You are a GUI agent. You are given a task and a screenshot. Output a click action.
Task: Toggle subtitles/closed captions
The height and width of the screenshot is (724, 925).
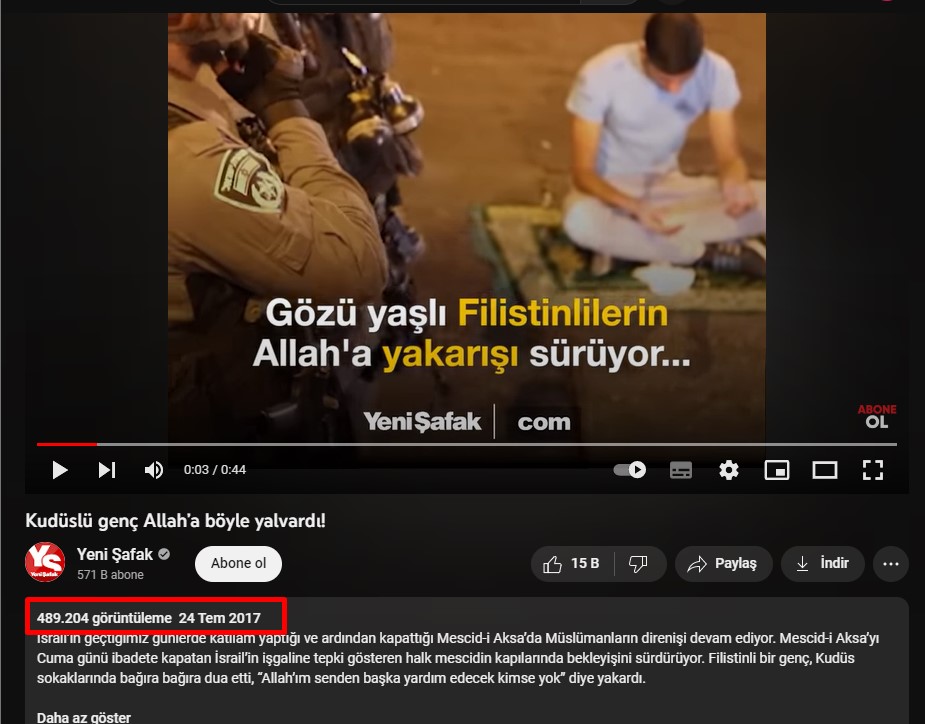[x=681, y=470]
